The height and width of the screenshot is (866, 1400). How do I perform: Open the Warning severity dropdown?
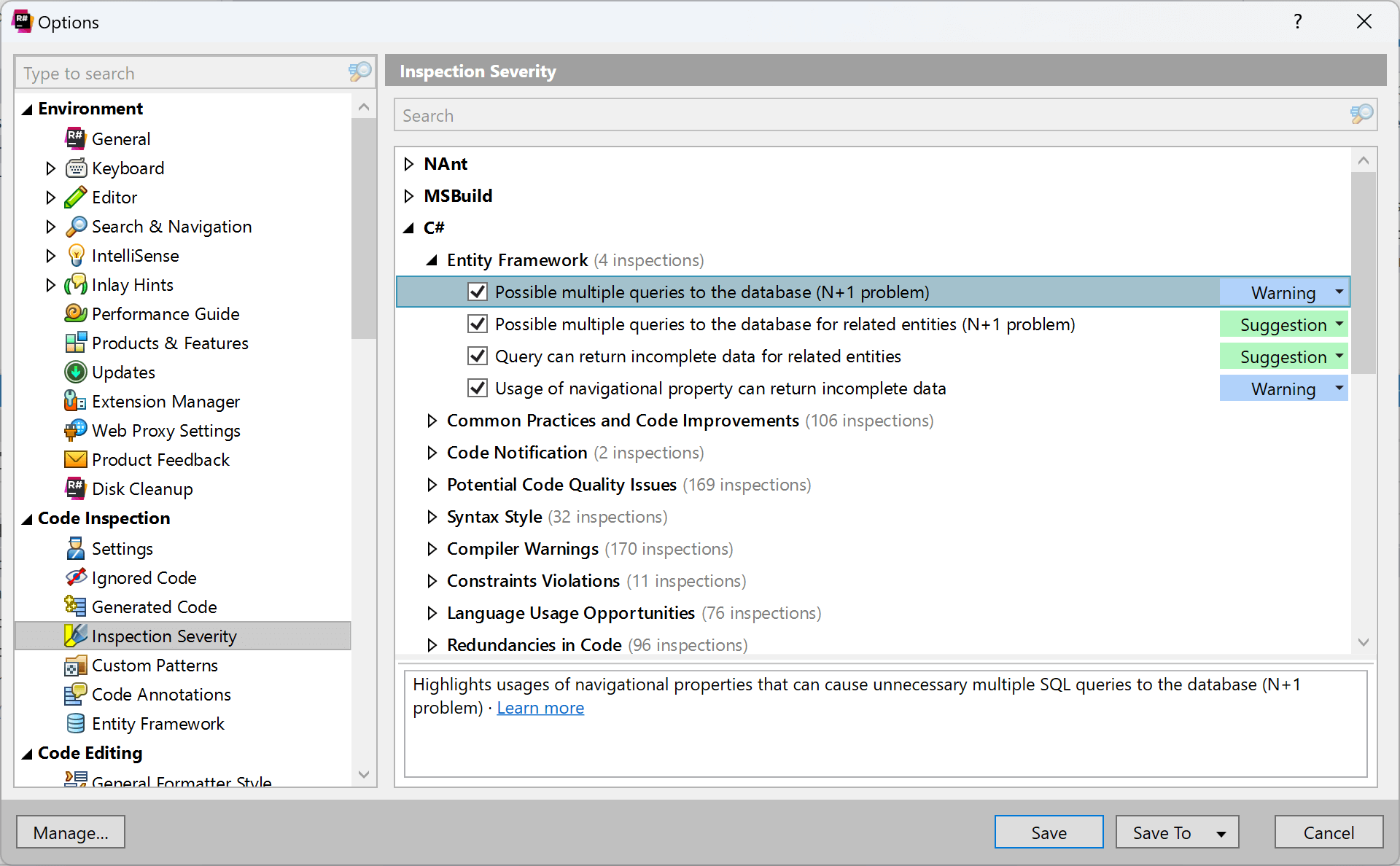[1339, 292]
